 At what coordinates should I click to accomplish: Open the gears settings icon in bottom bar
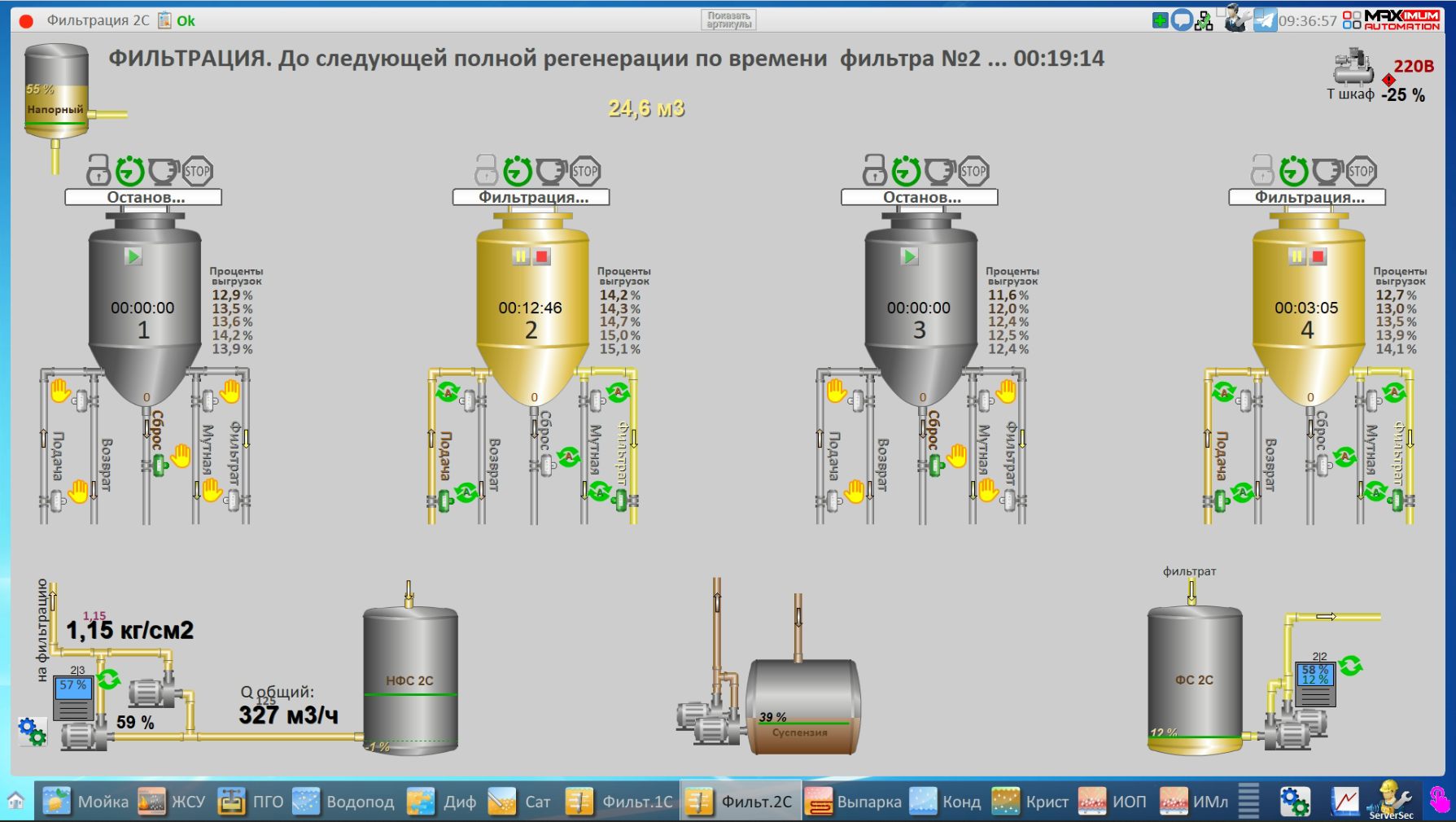(1294, 802)
